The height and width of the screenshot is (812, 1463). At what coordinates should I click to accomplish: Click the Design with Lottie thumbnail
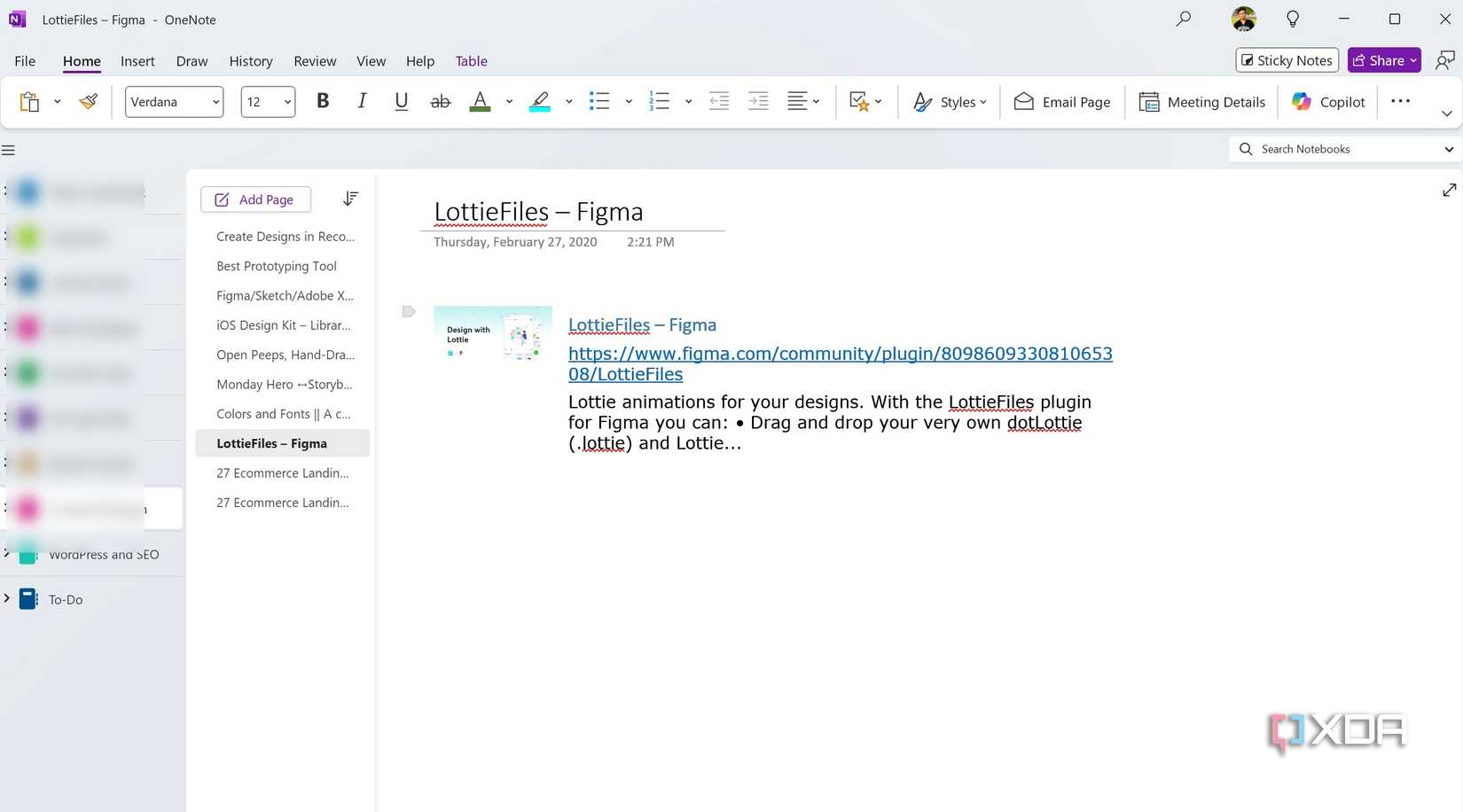492,332
